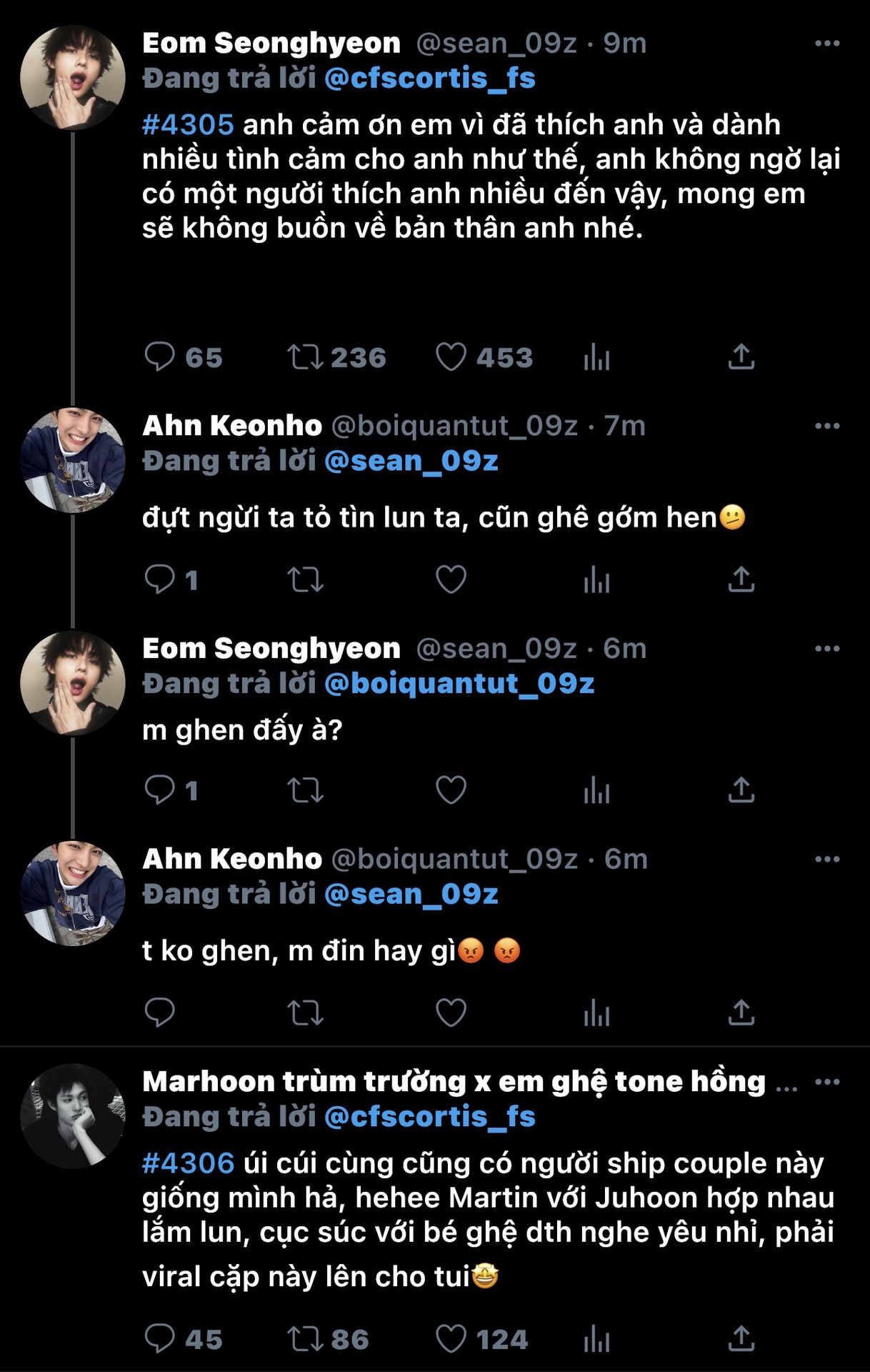This screenshot has width=870, height=1372.
Task: Open the Marhoon account's avatar
Action: click(72, 1116)
